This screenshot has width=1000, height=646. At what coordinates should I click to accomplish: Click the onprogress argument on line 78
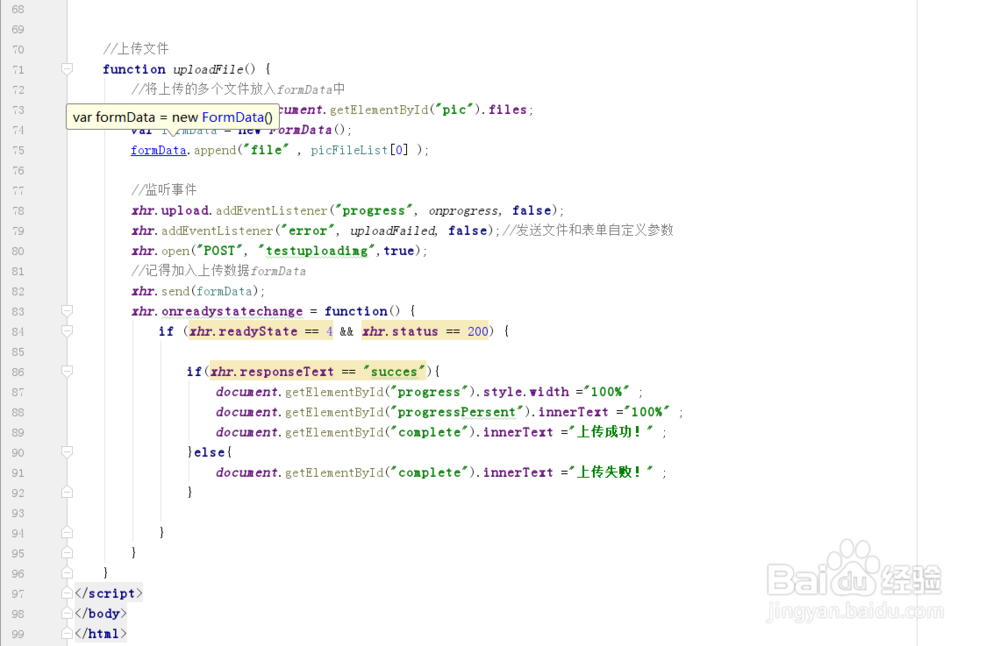coord(463,210)
